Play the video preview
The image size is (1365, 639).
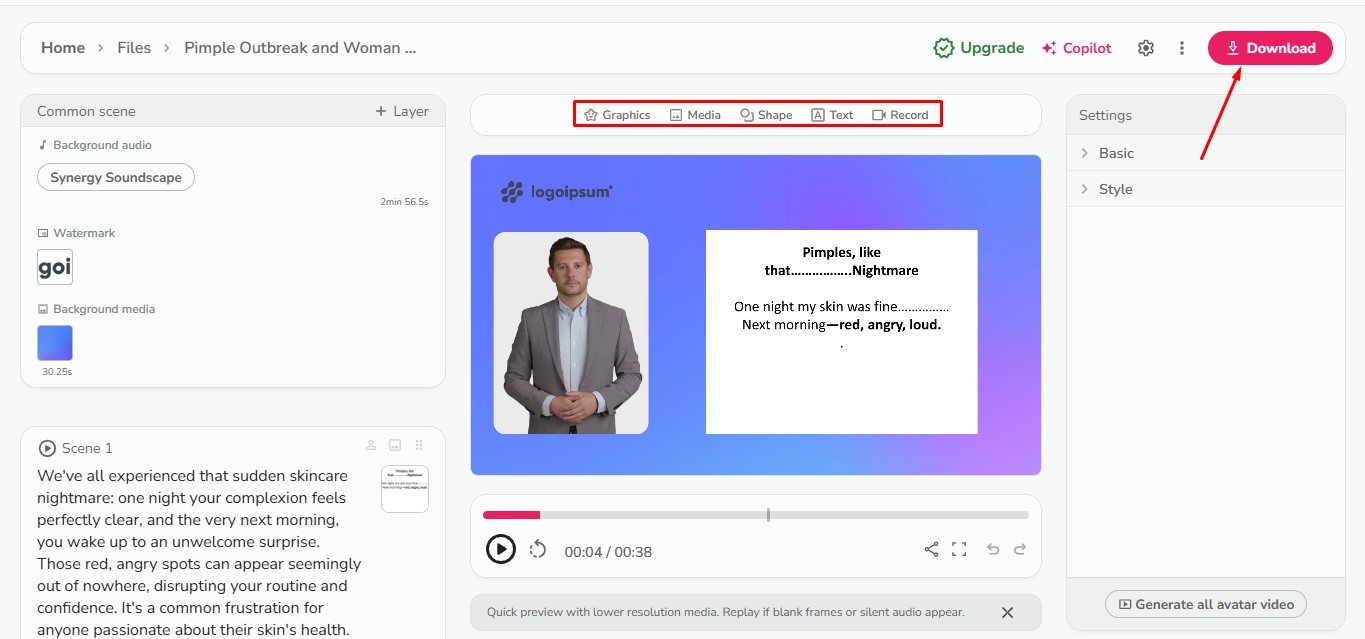pos(501,549)
